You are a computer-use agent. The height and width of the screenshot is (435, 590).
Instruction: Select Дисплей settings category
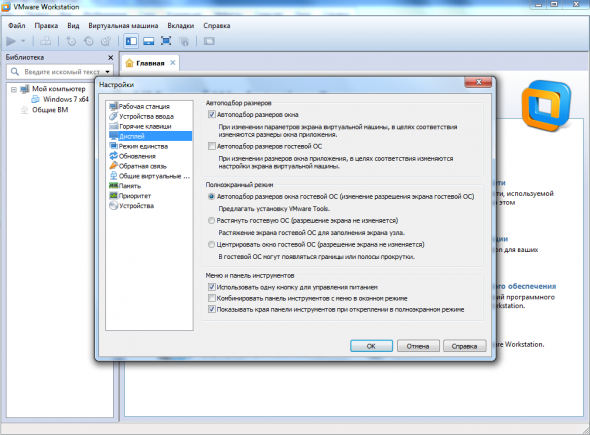150,136
